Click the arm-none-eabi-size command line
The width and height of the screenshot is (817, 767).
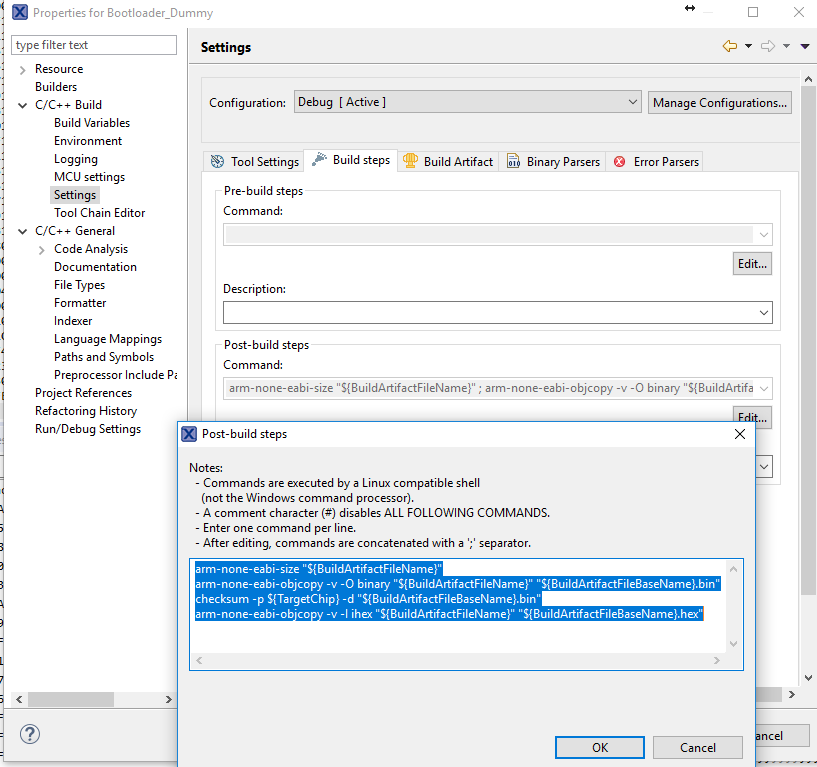click(318, 568)
